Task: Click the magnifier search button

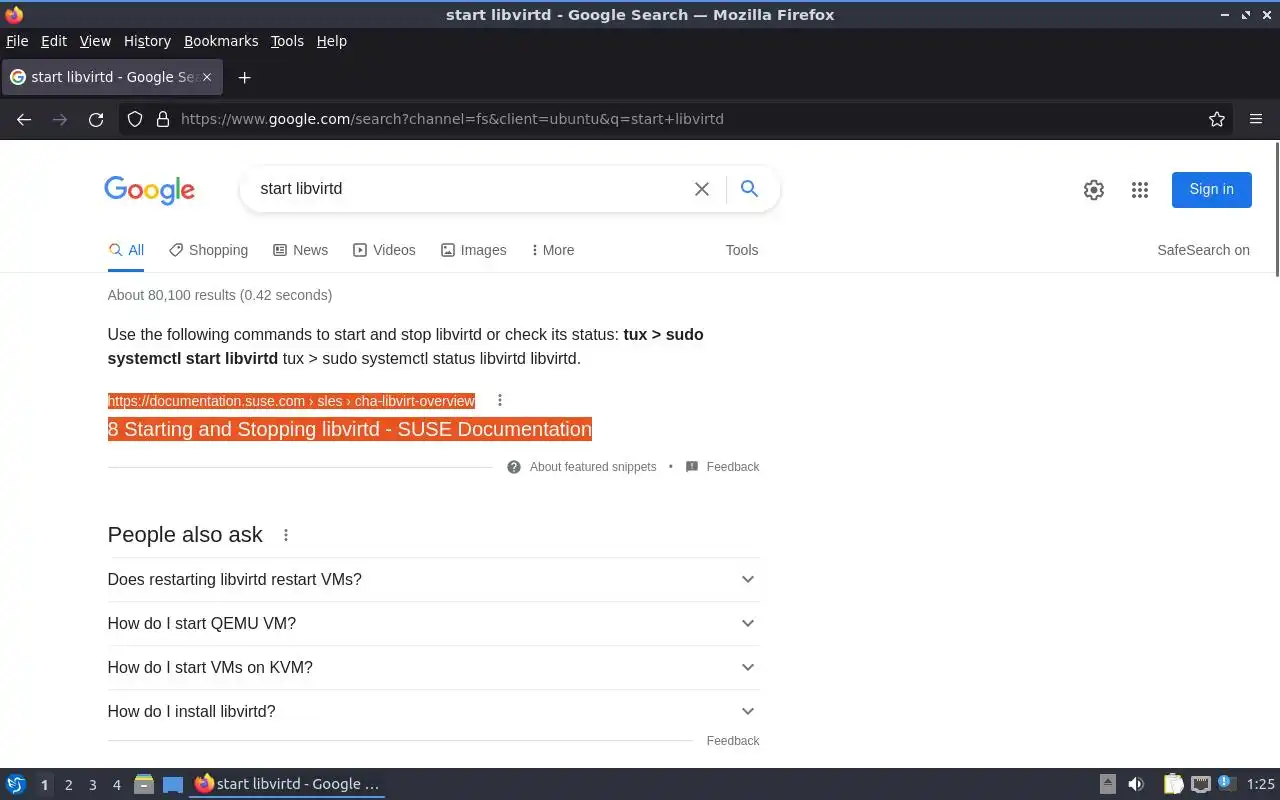Action: [749, 188]
